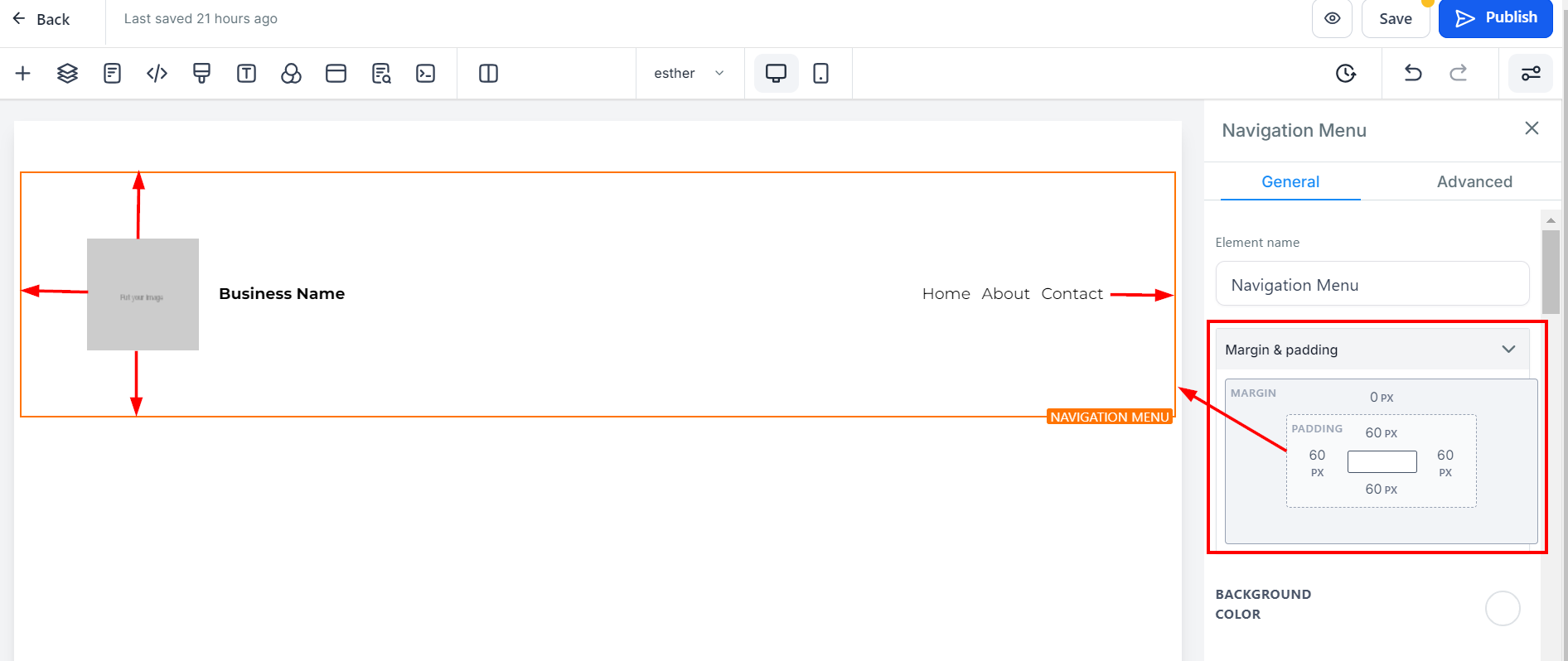Click the Contact nav link
1568x661 pixels.
pyautogui.click(x=1072, y=294)
